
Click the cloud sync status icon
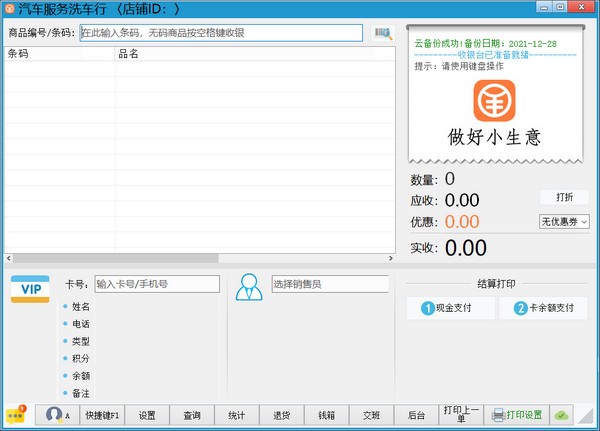click(x=561, y=415)
